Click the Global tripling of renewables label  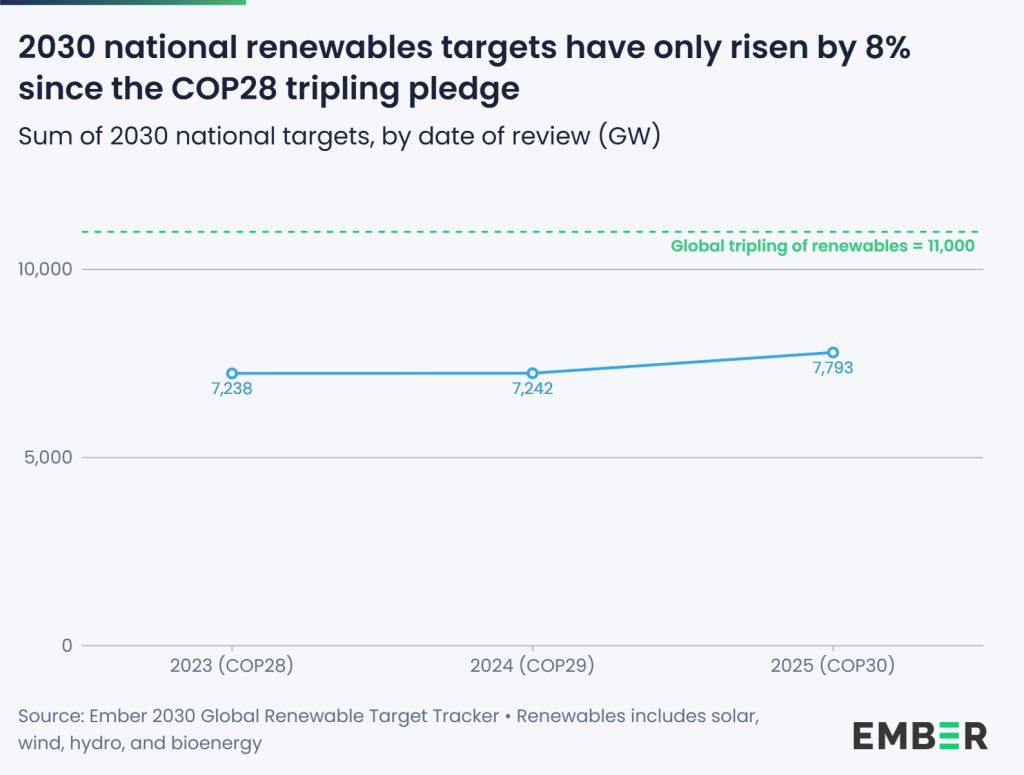click(x=822, y=246)
